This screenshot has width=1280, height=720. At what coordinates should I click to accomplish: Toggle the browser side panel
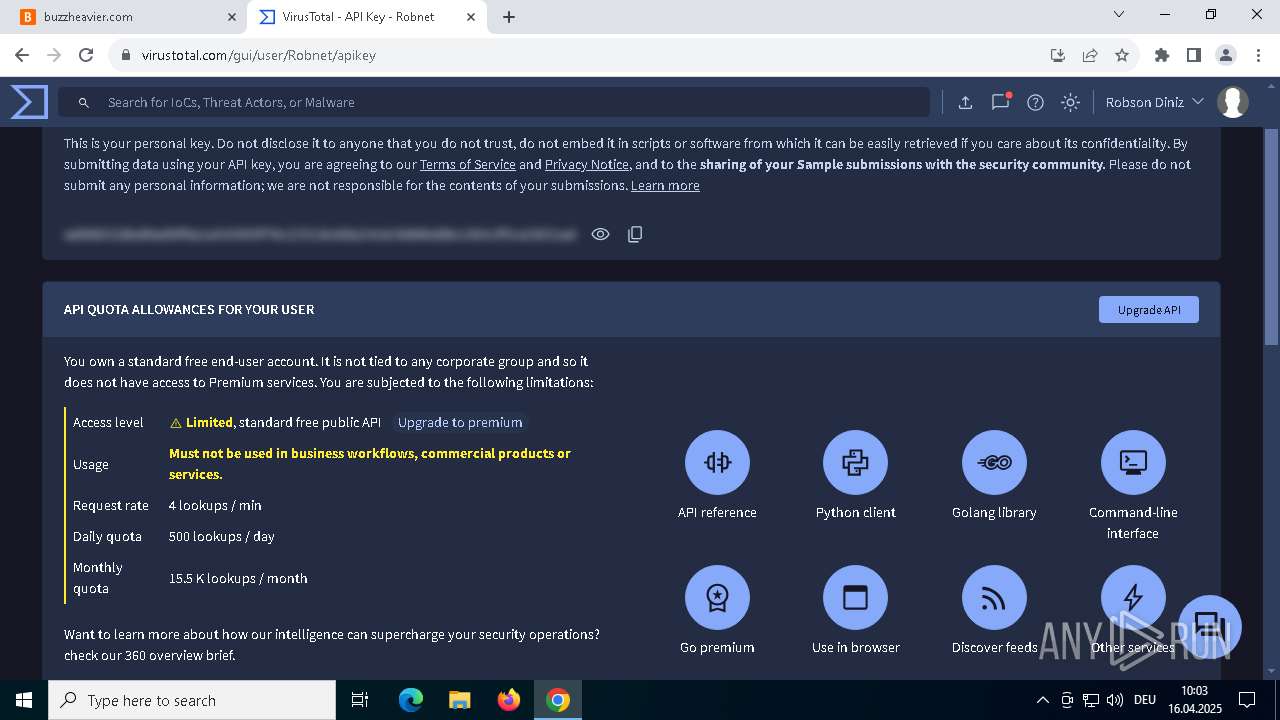pos(1193,55)
